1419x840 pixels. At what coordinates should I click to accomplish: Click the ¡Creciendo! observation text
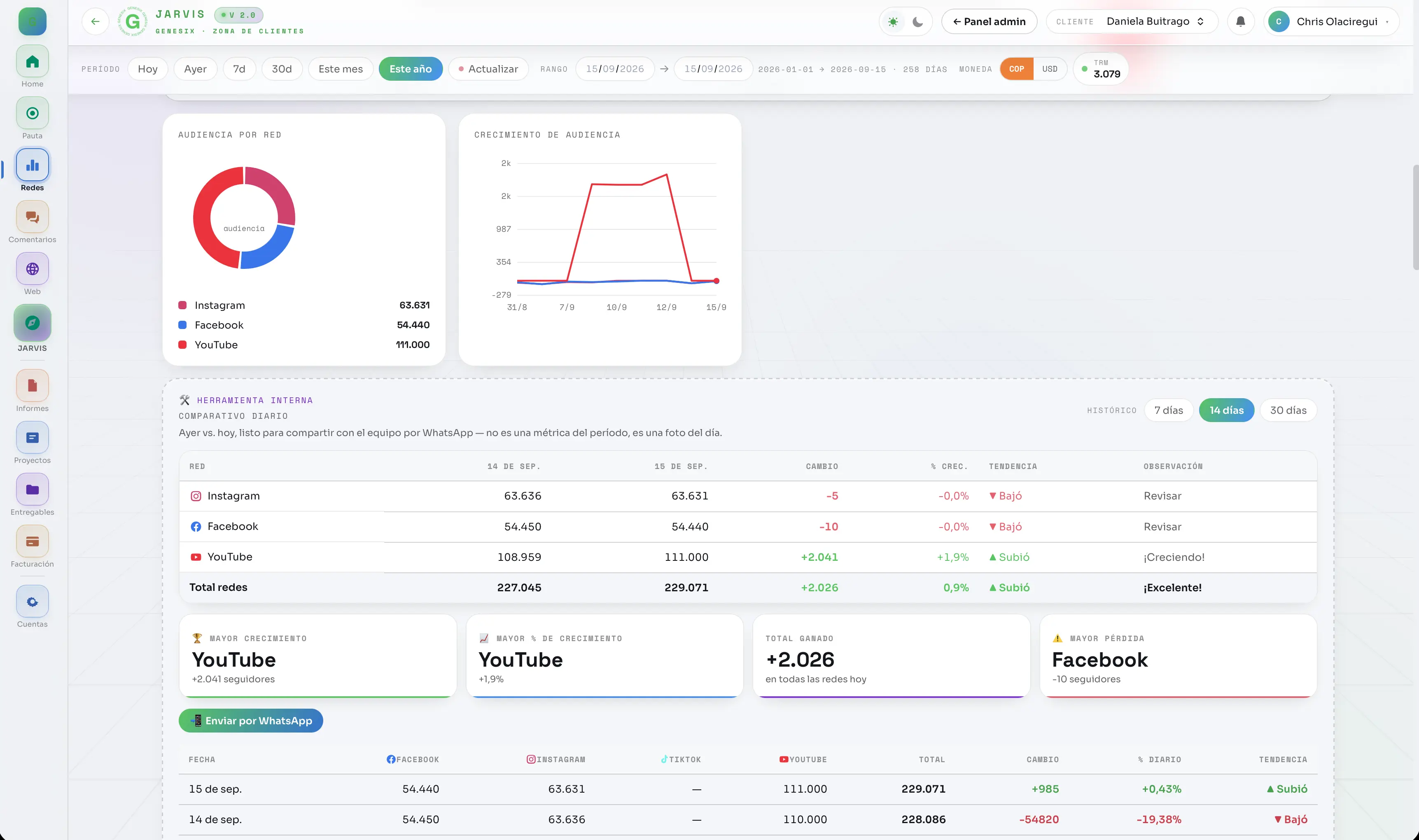point(1174,558)
